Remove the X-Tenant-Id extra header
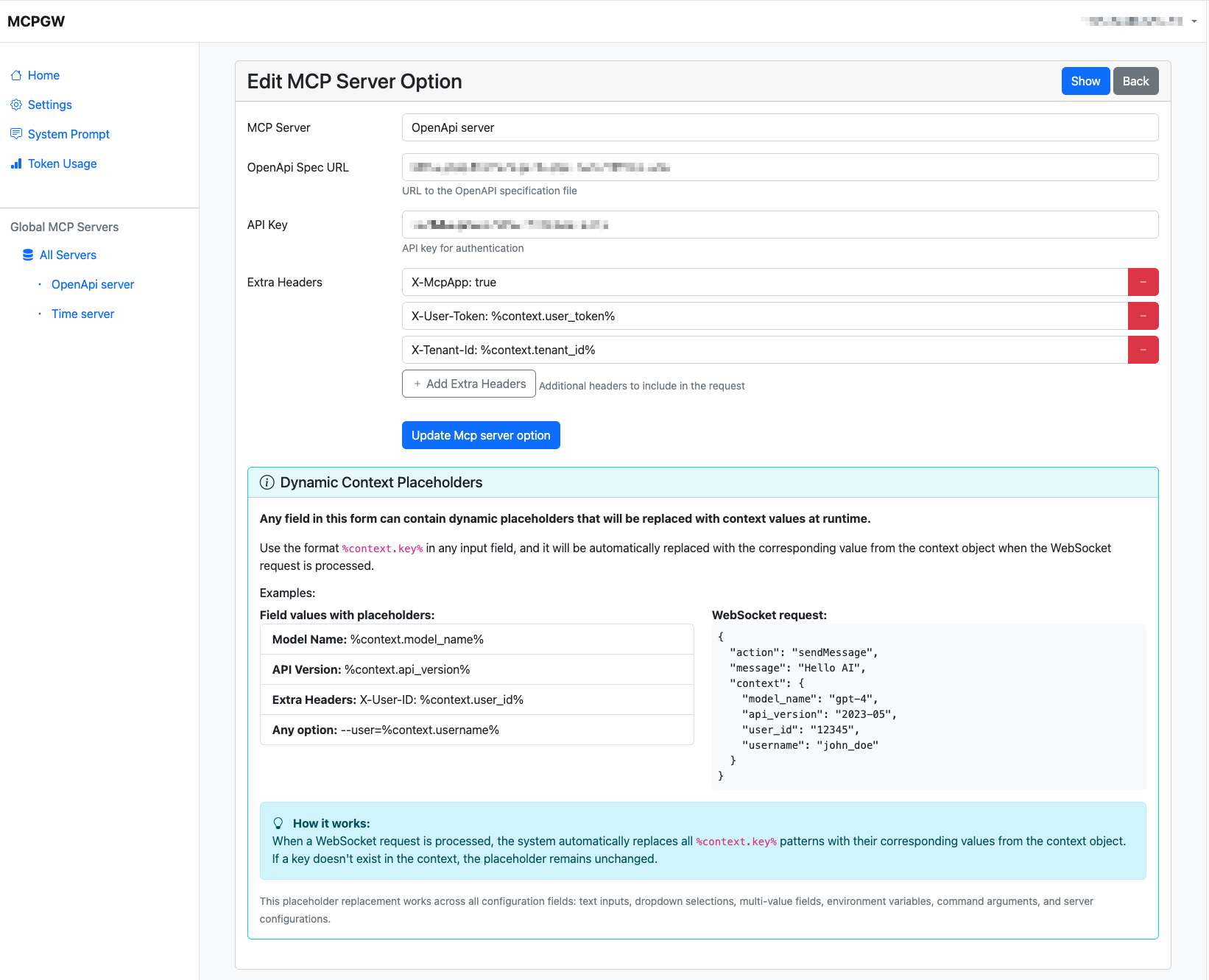Image resolution: width=1209 pixels, height=980 pixels. point(1143,350)
